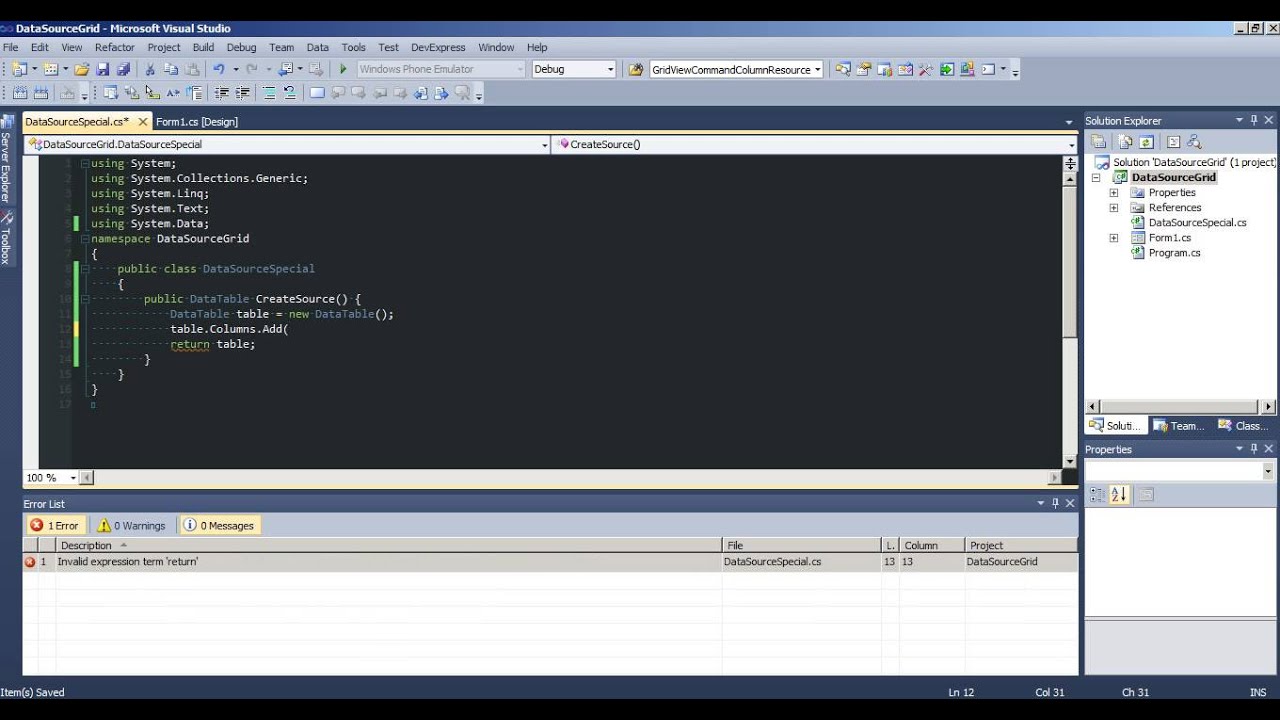
Task: Open the Build menu
Action: pyautogui.click(x=203, y=47)
